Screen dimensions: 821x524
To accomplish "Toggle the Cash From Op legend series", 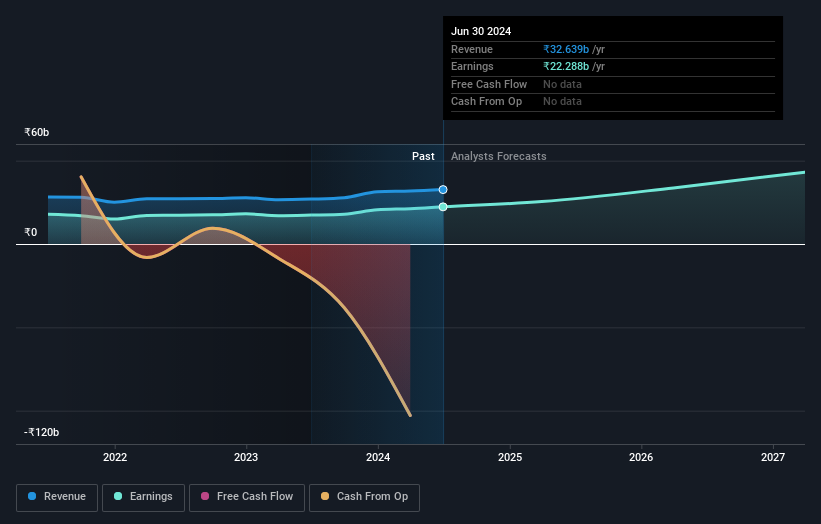I will [x=364, y=497].
